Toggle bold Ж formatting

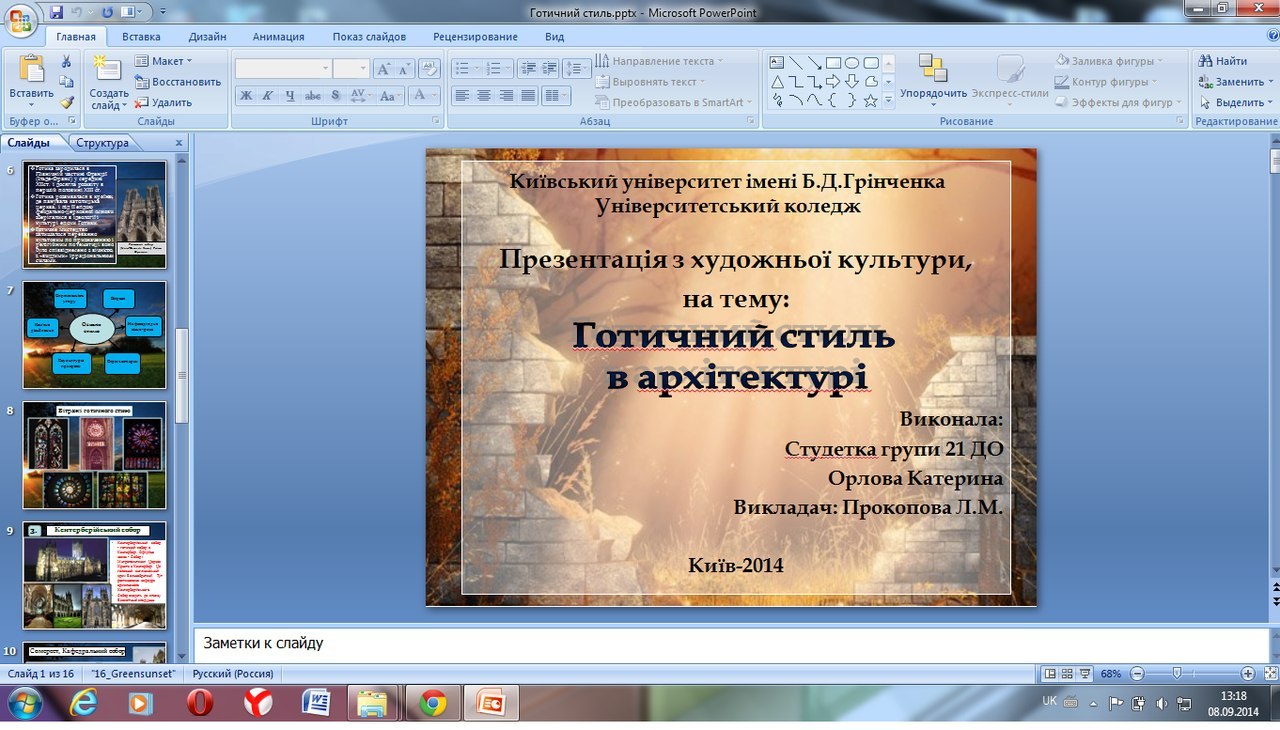coord(246,96)
